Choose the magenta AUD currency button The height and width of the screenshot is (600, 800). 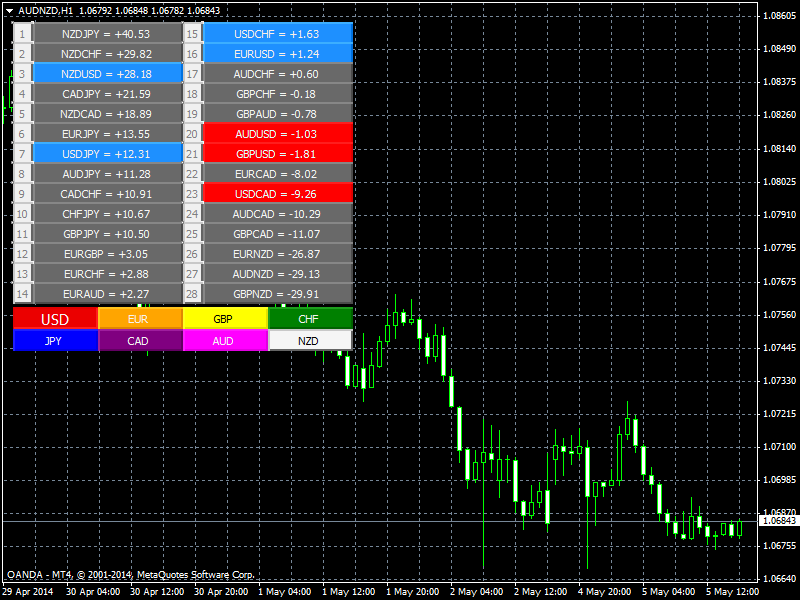pyautogui.click(x=225, y=341)
